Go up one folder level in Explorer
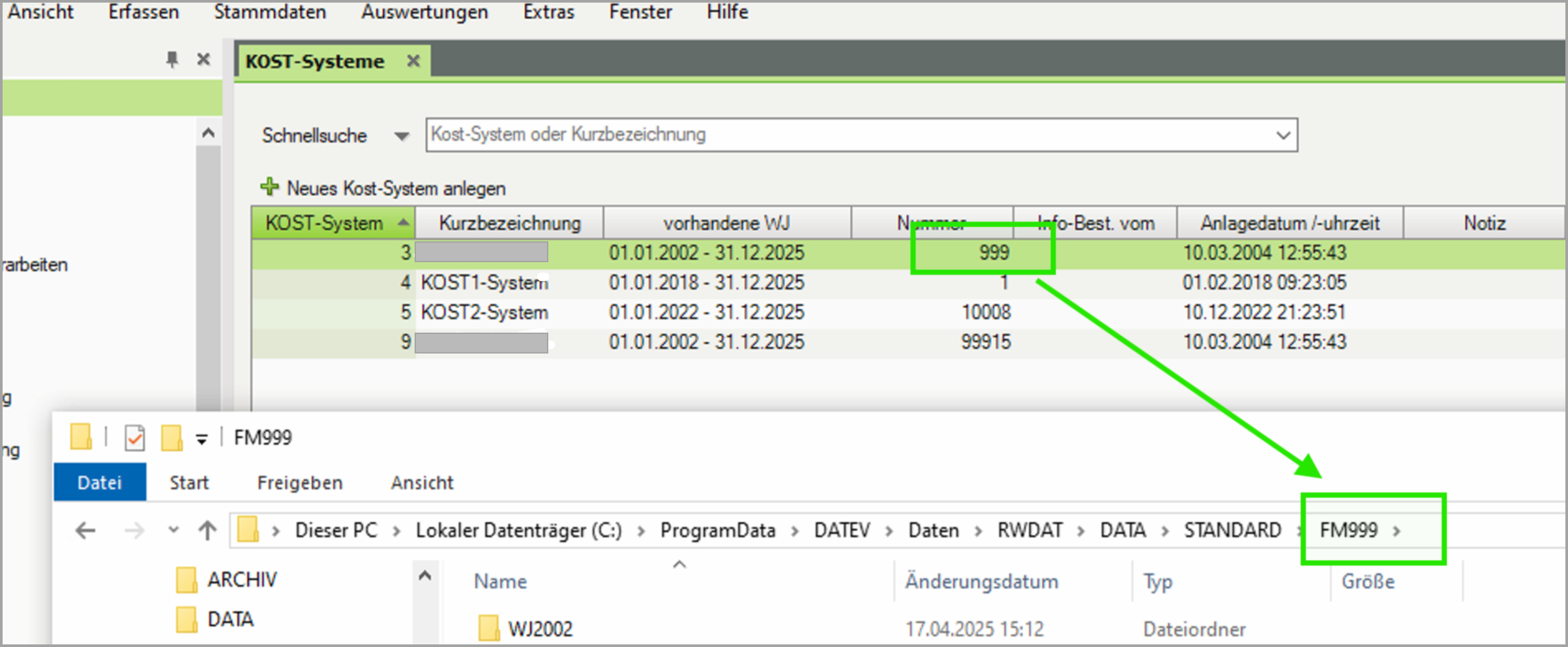 (x=207, y=530)
